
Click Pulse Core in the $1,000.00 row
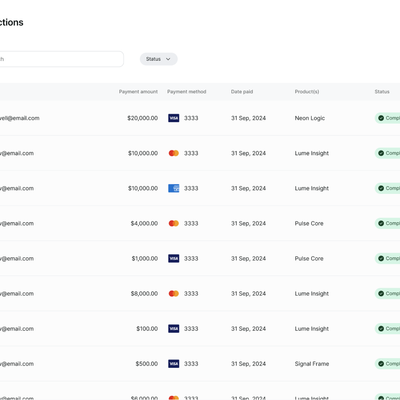click(x=309, y=258)
